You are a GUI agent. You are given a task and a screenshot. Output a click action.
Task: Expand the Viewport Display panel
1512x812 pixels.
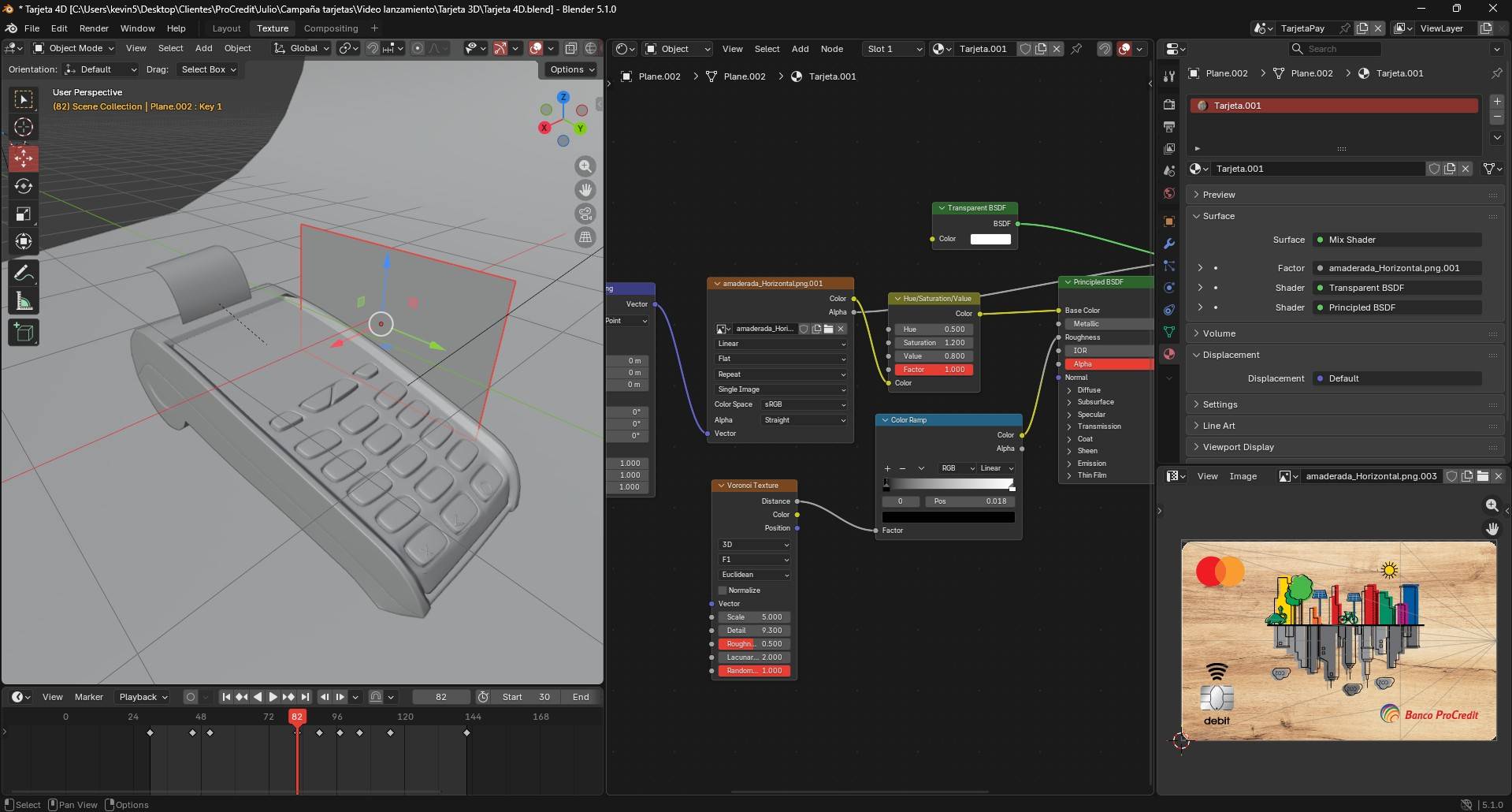pos(1238,447)
